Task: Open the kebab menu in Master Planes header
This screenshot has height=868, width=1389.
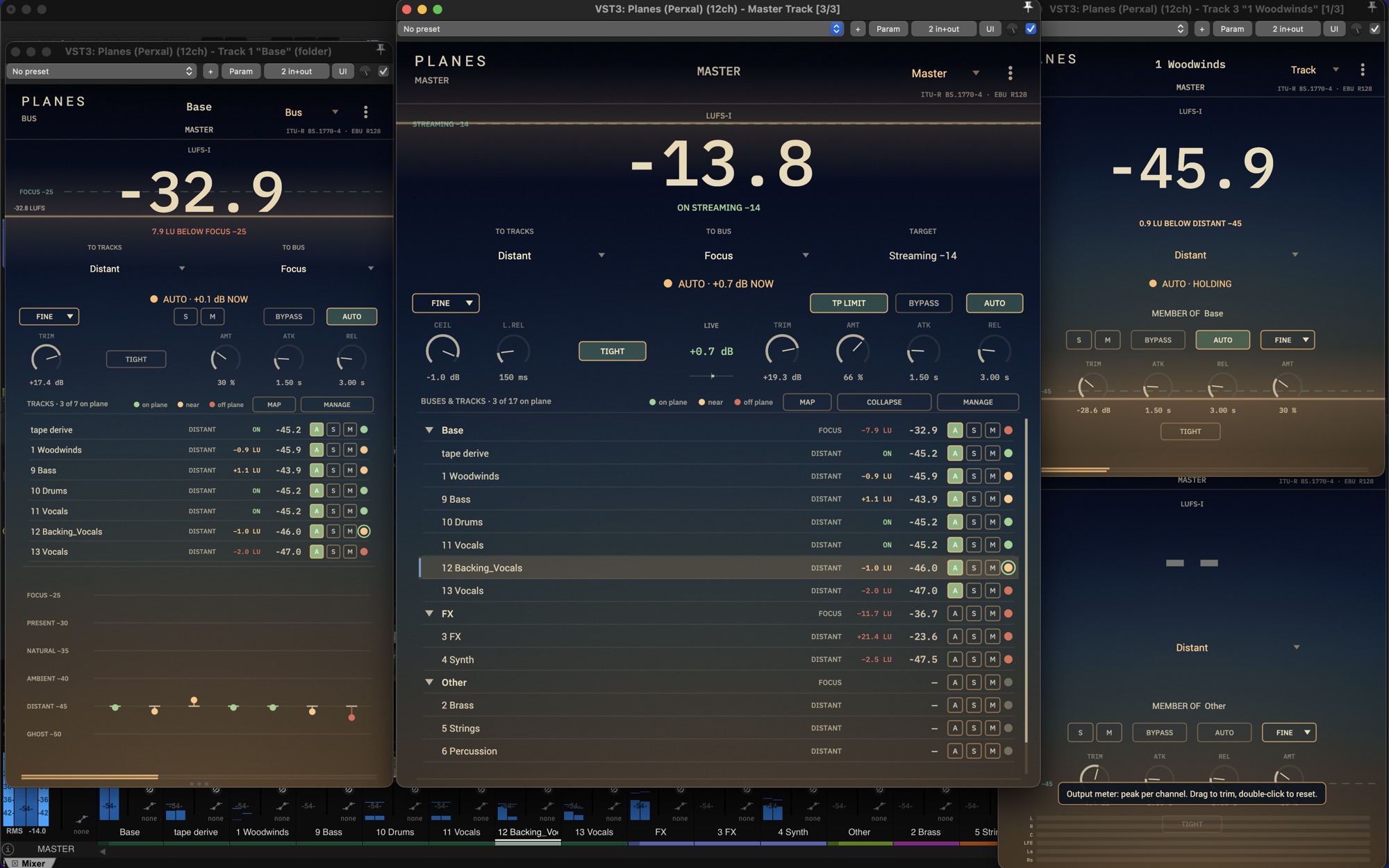Action: (1010, 73)
